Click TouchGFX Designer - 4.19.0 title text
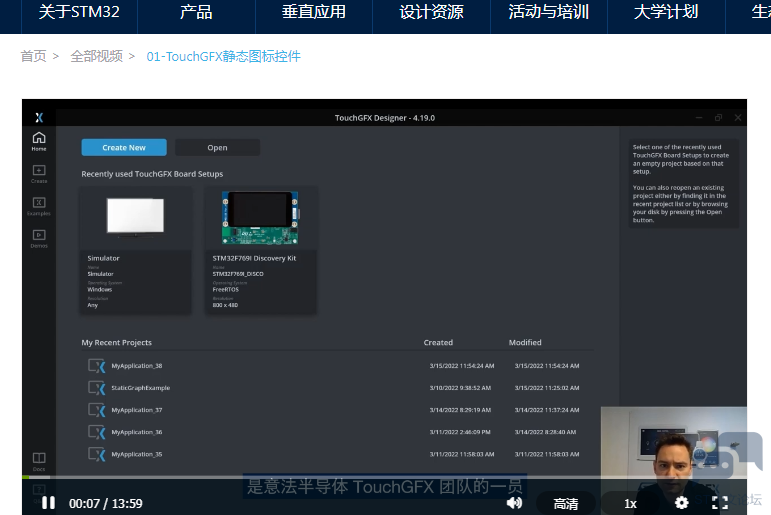771x515 pixels. (385, 118)
